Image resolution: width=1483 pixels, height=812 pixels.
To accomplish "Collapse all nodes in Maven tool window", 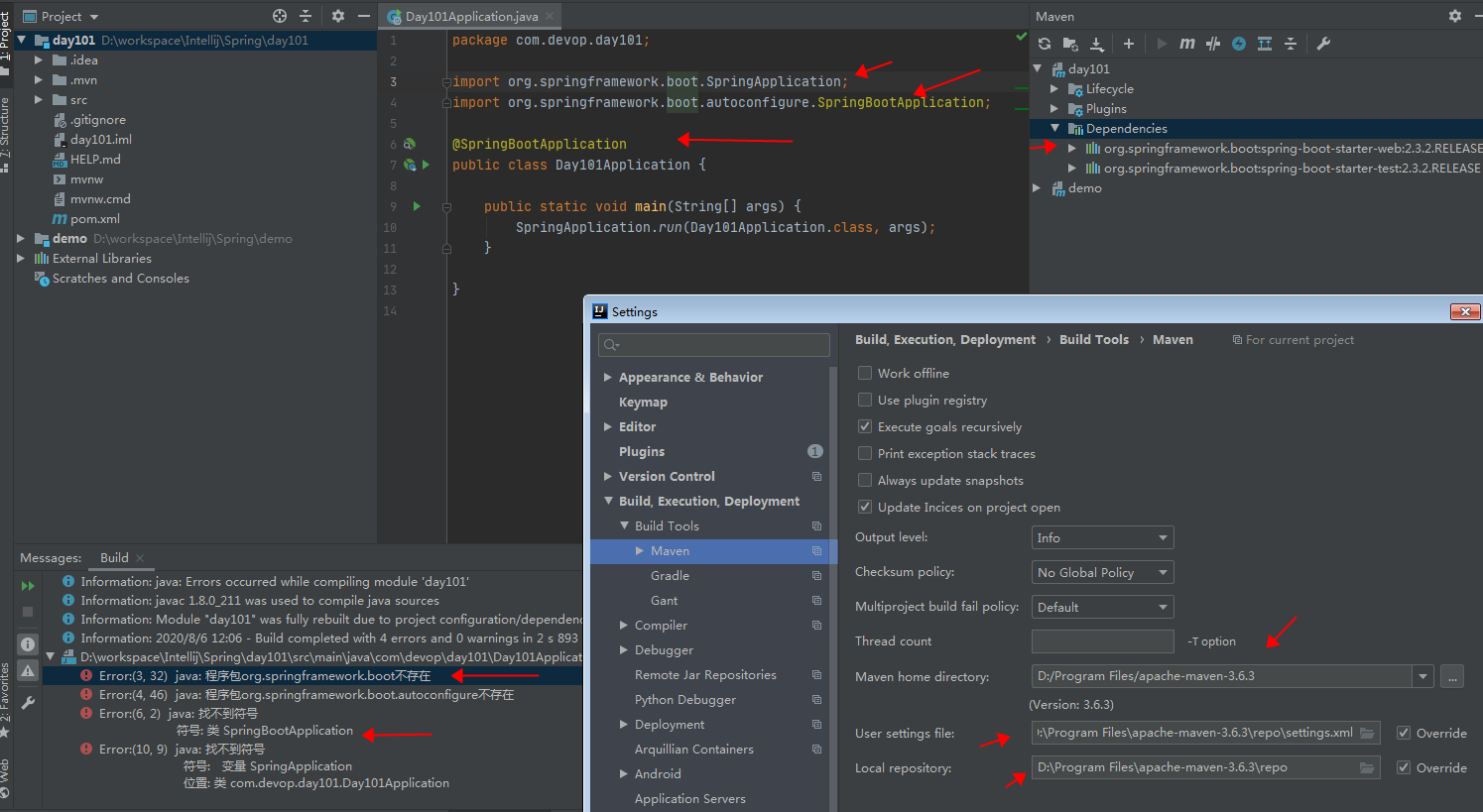I will pyautogui.click(x=1291, y=44).
